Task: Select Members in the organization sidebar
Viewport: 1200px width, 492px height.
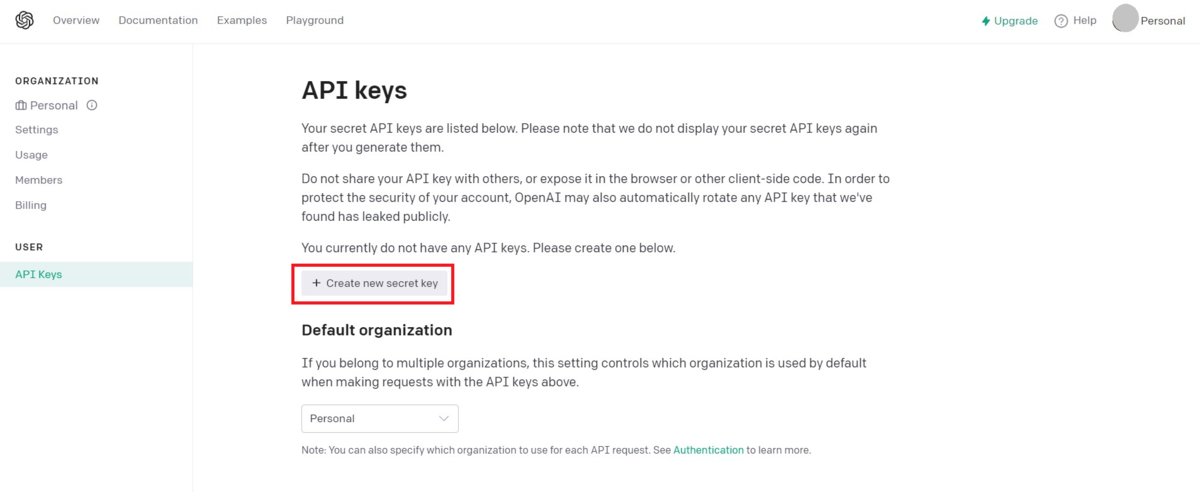Action: tap(39, 180)
